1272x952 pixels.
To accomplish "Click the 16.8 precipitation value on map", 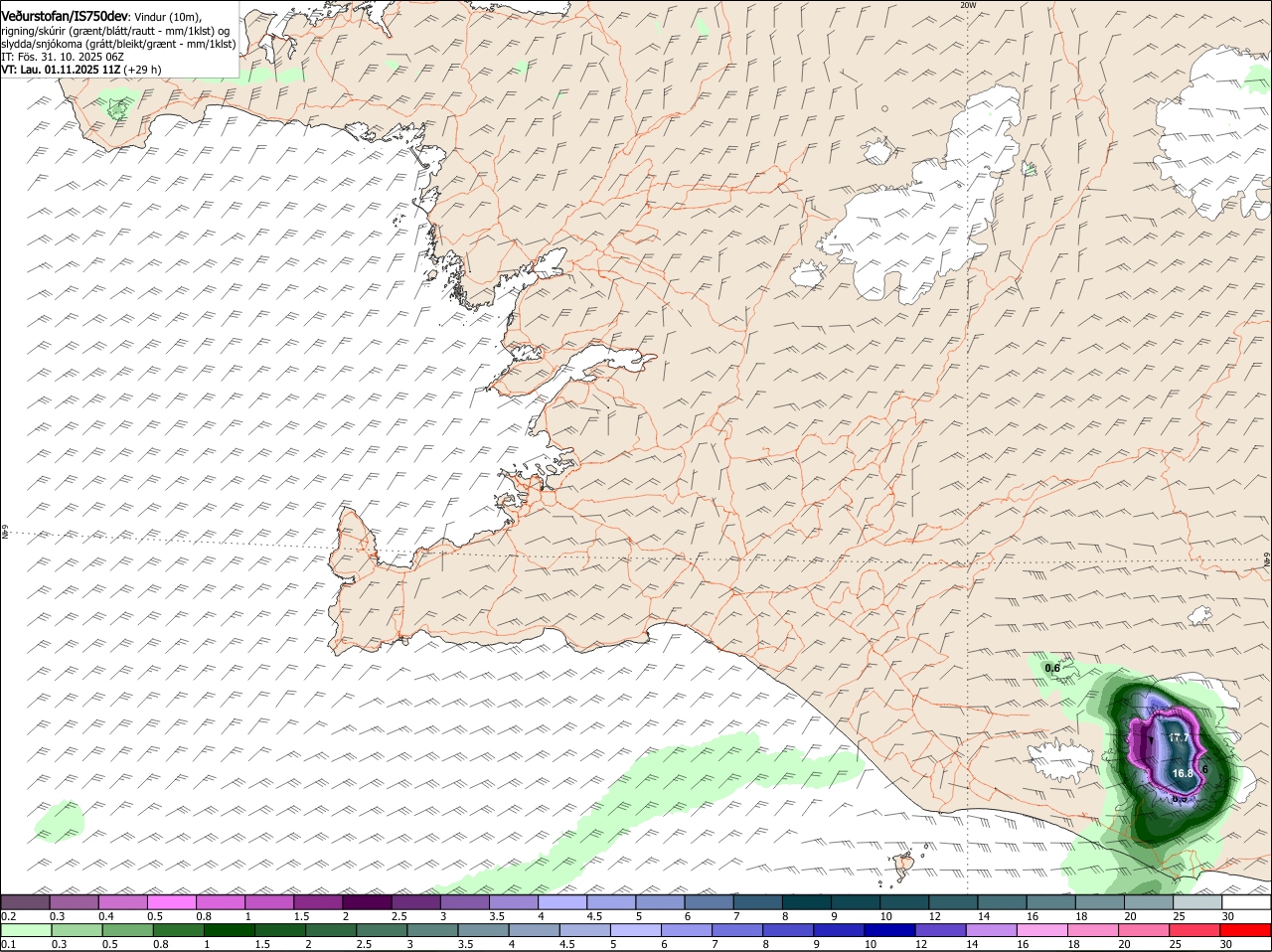I will pos(1183,773).
